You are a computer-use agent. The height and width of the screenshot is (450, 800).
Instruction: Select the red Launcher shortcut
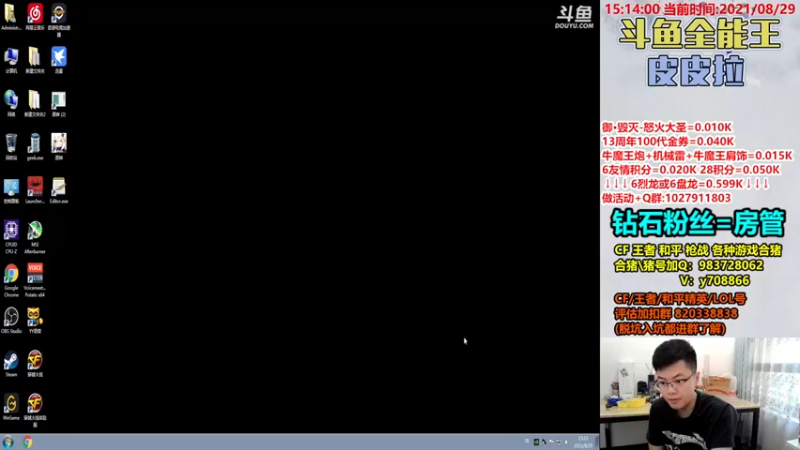(35, 190)
